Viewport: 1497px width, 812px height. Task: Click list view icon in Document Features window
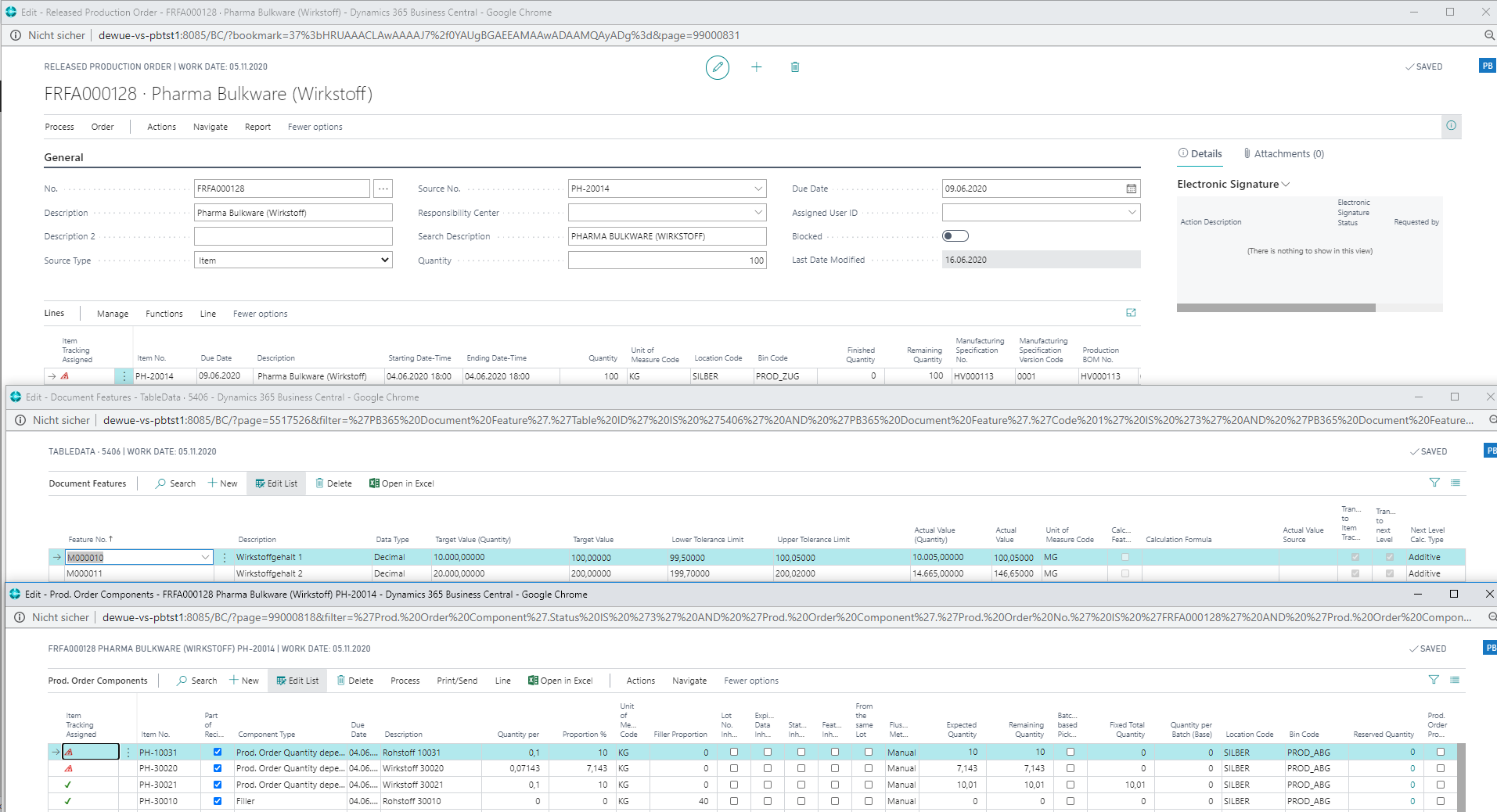pos(1456,483)
